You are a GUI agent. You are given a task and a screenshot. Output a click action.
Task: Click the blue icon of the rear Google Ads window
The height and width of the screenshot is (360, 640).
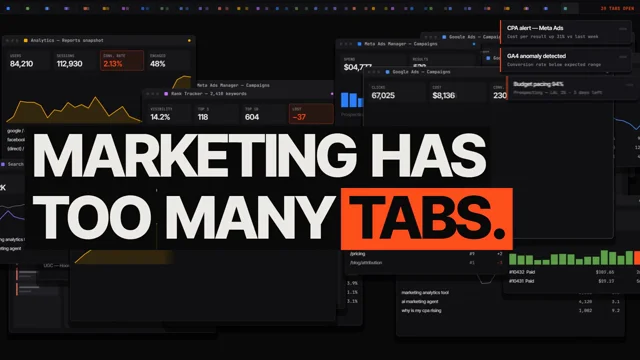(444, 37)
